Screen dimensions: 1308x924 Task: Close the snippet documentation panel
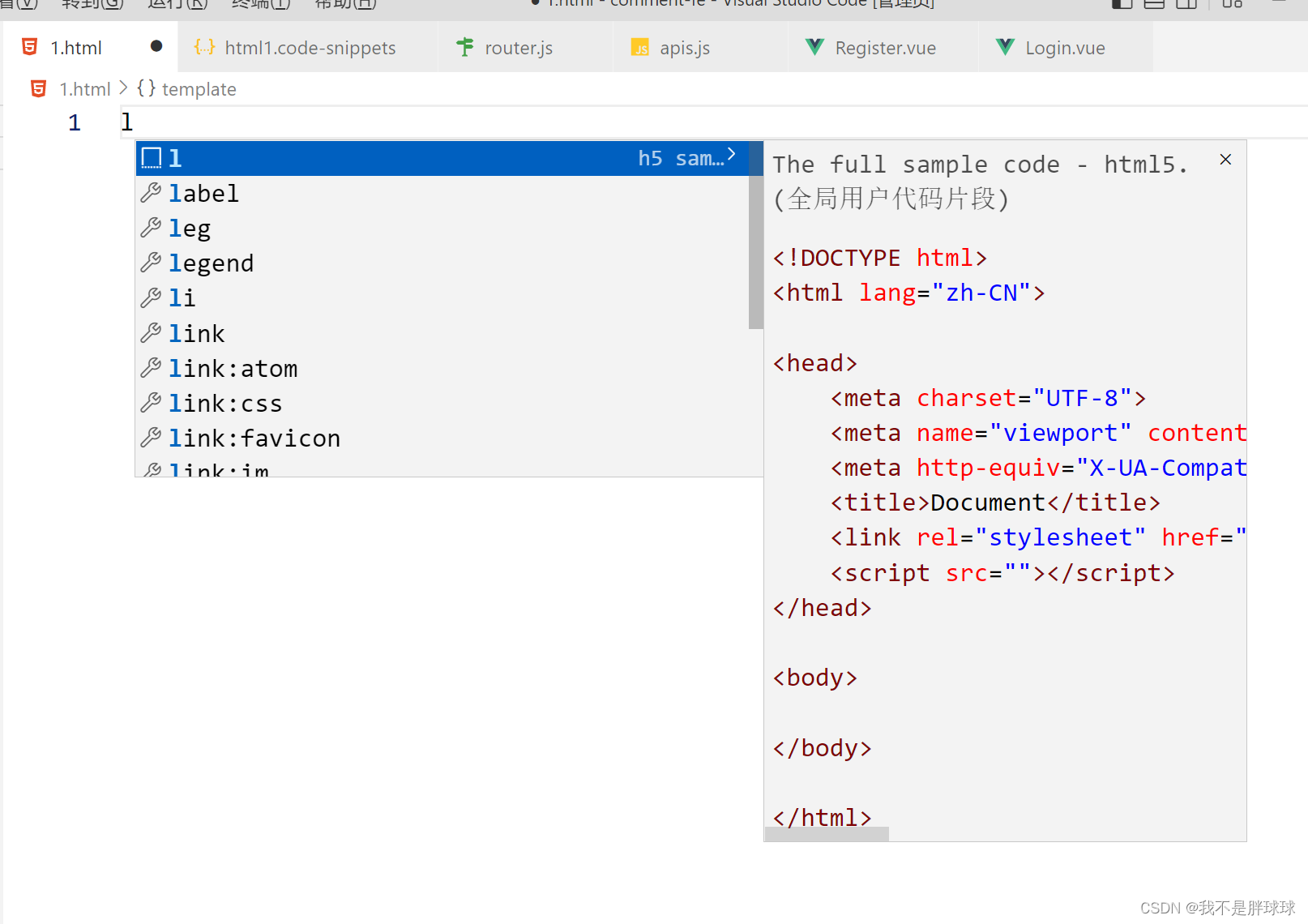click(1225, 160)
